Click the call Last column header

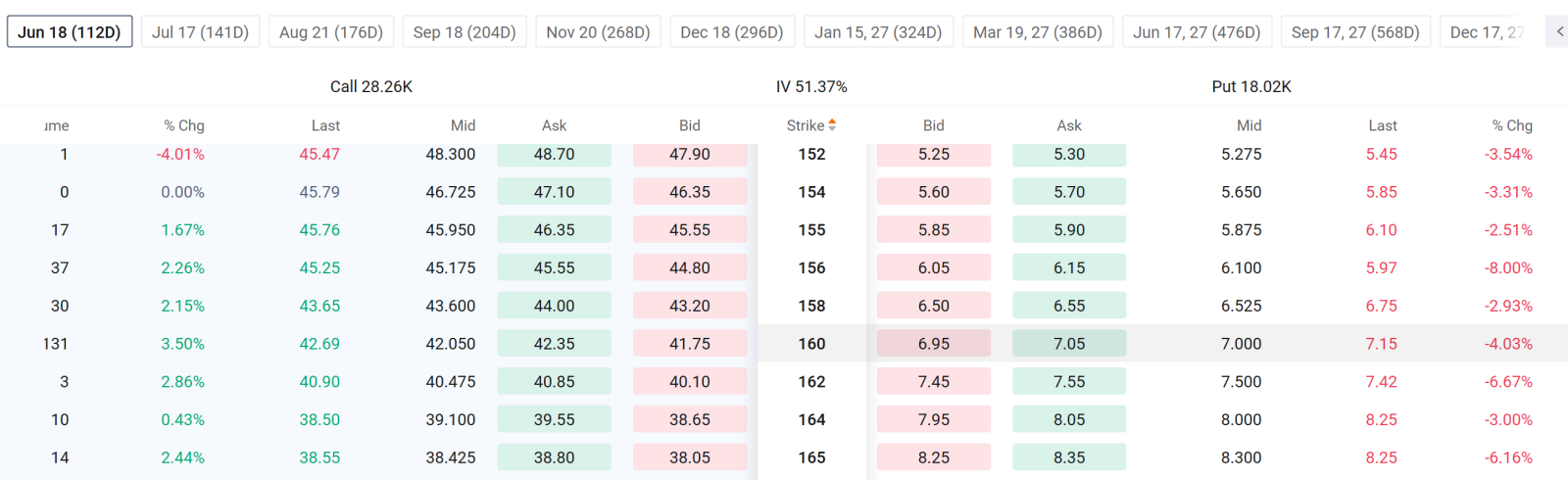[x=325, y=125]
